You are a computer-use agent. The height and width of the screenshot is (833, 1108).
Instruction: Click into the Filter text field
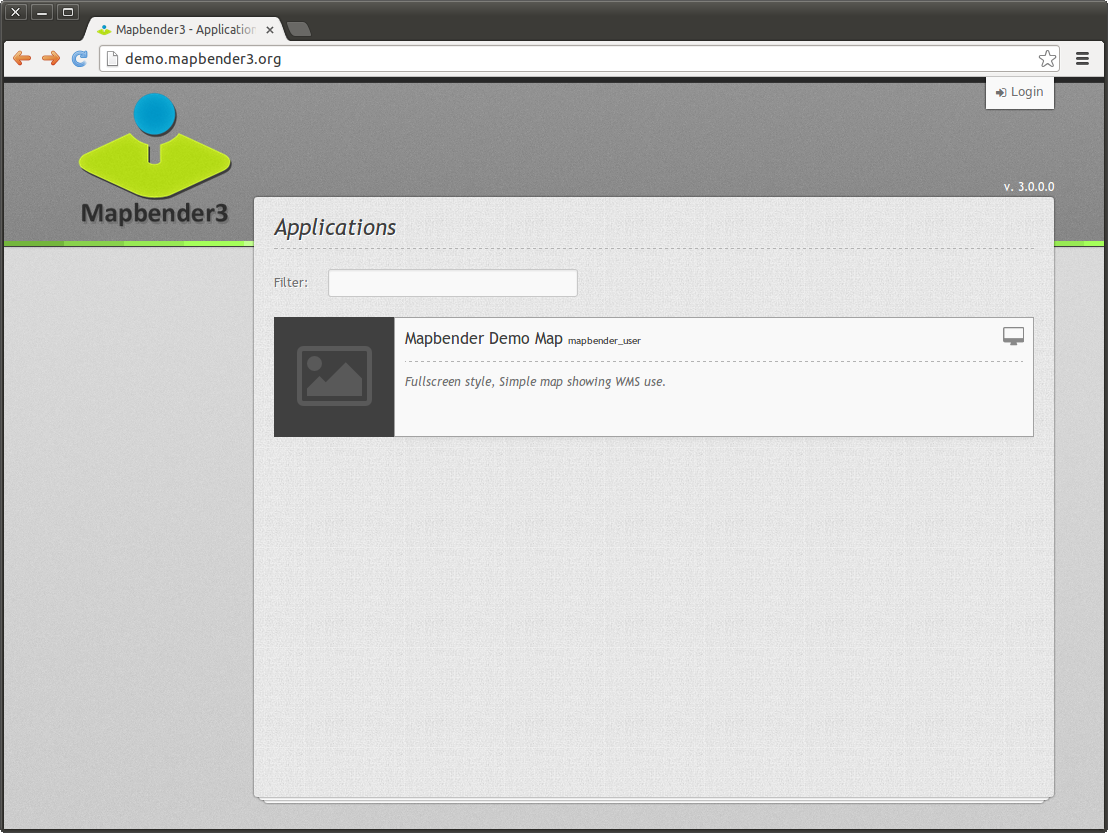[x=453, y=283]
